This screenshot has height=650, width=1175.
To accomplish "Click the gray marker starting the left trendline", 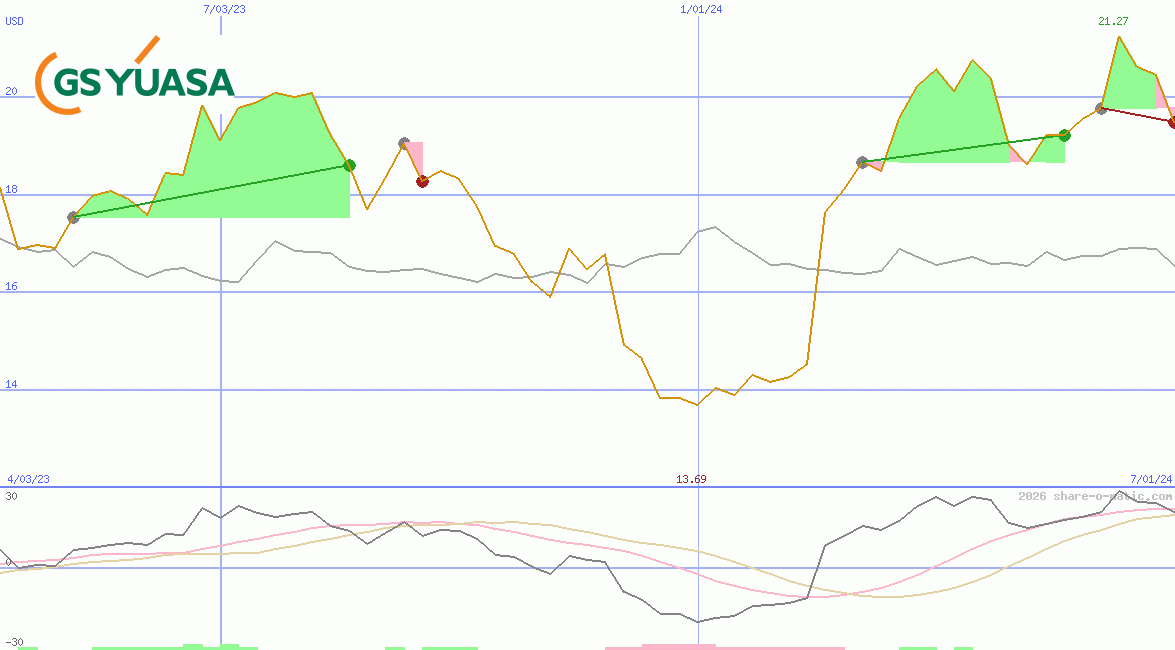I will pyautogui.click(x=71, y=216).
